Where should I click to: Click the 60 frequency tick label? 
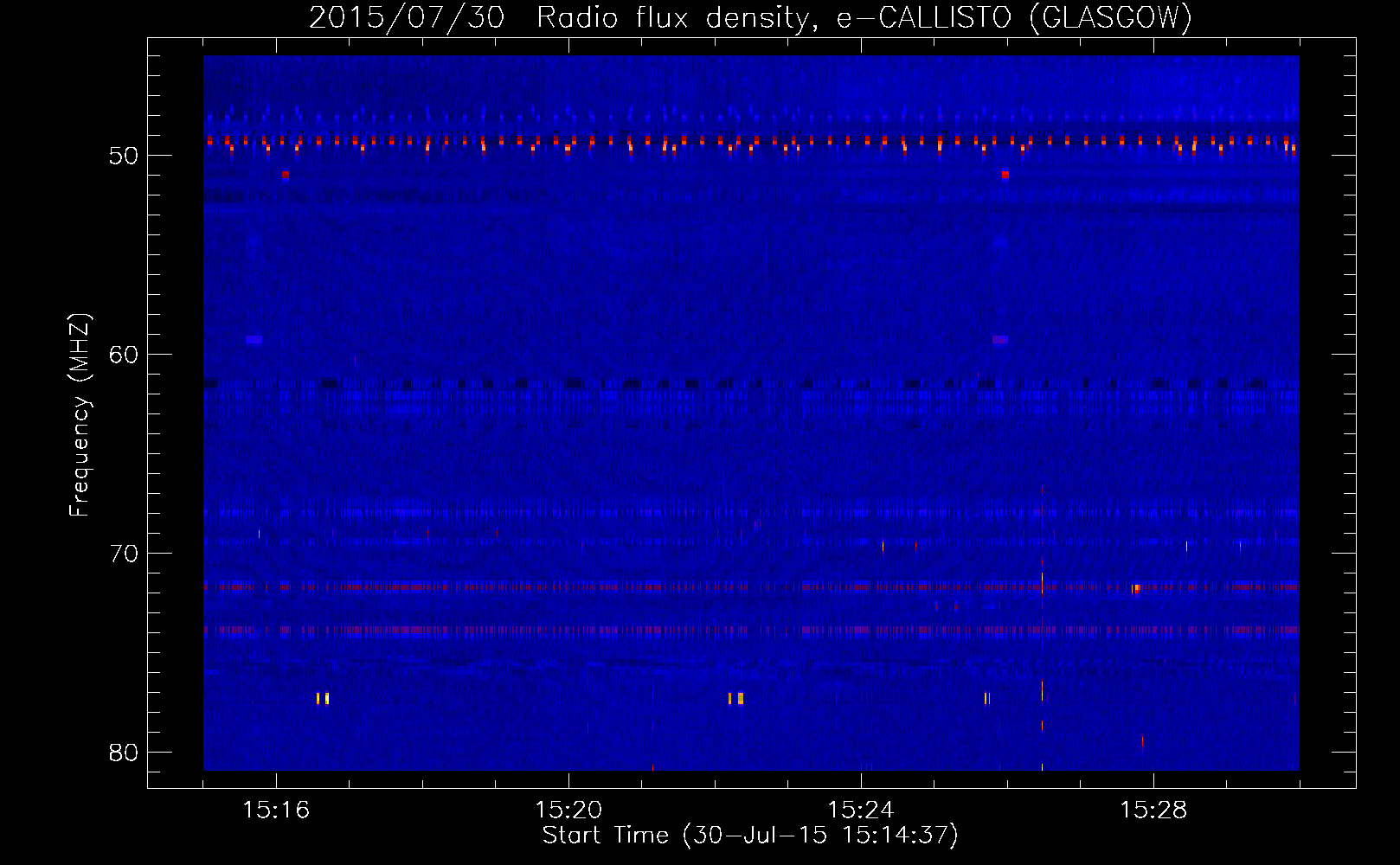point(124,355)
